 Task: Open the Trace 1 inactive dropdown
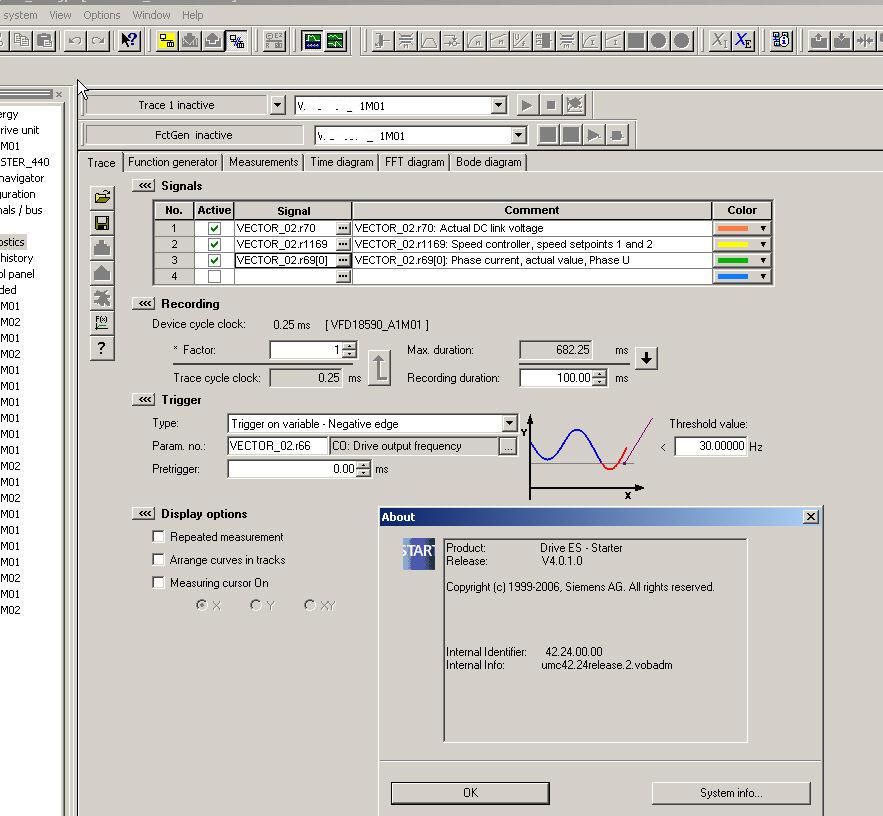[278, 105]
